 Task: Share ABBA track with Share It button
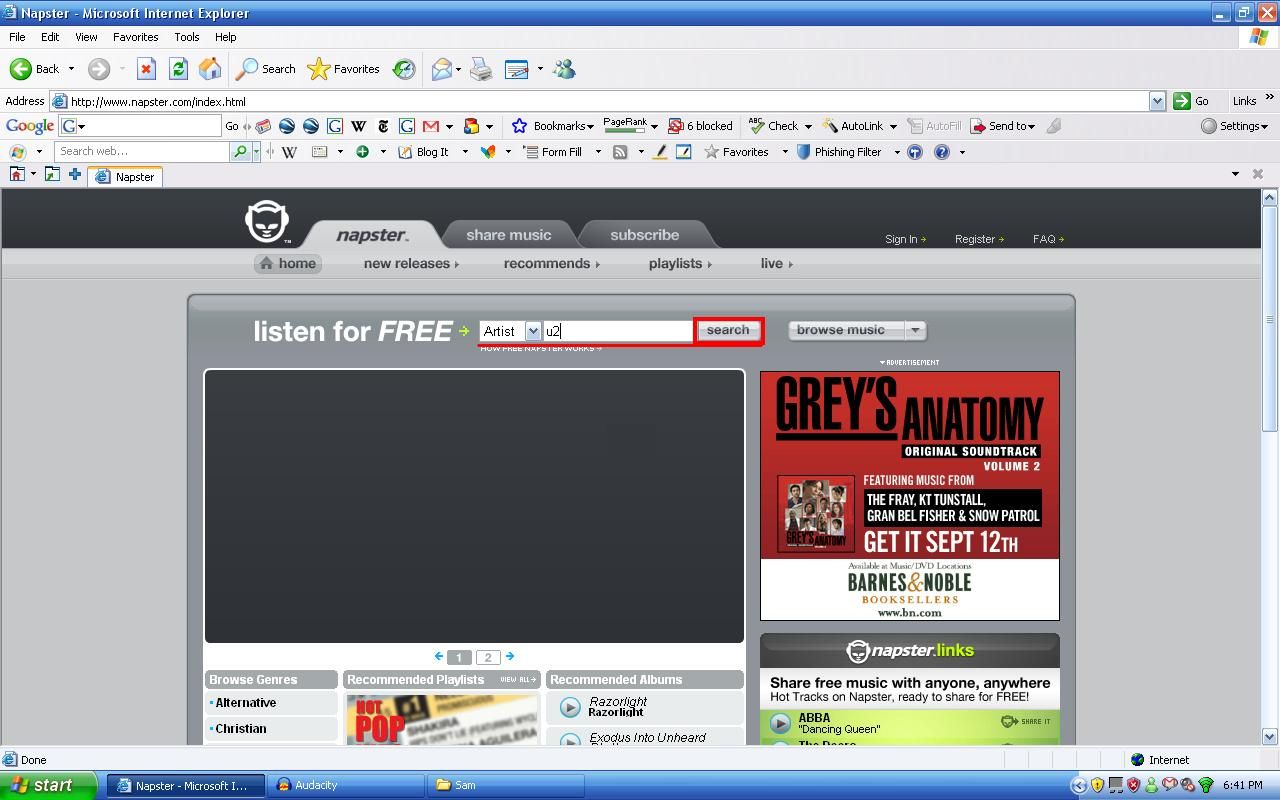(x=1026, y=722)
